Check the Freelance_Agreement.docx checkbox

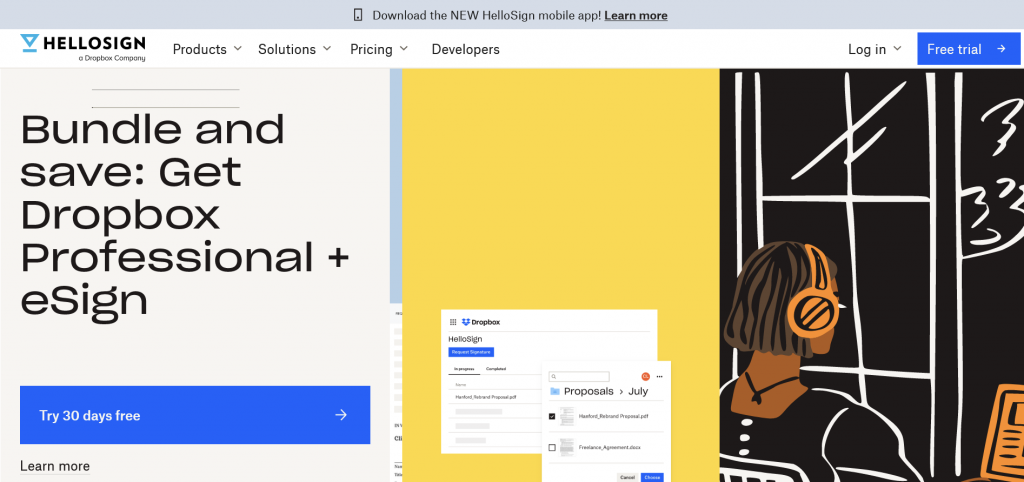click(552, 447)
